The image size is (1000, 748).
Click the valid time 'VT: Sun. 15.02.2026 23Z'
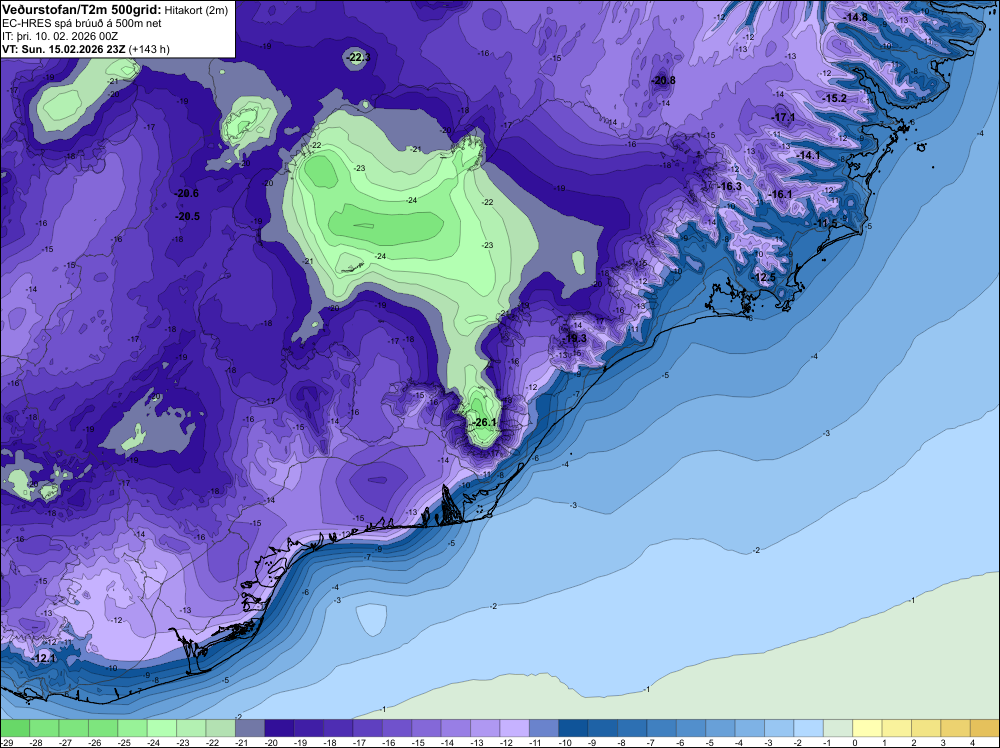[64, 49]
